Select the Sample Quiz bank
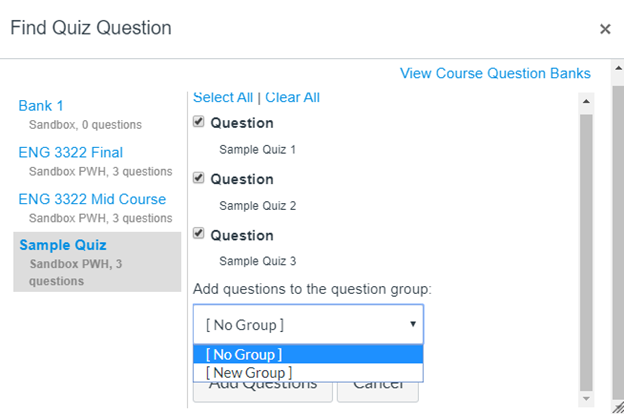The width and height of the screenshot is (624, 414). tap(62, 245)
